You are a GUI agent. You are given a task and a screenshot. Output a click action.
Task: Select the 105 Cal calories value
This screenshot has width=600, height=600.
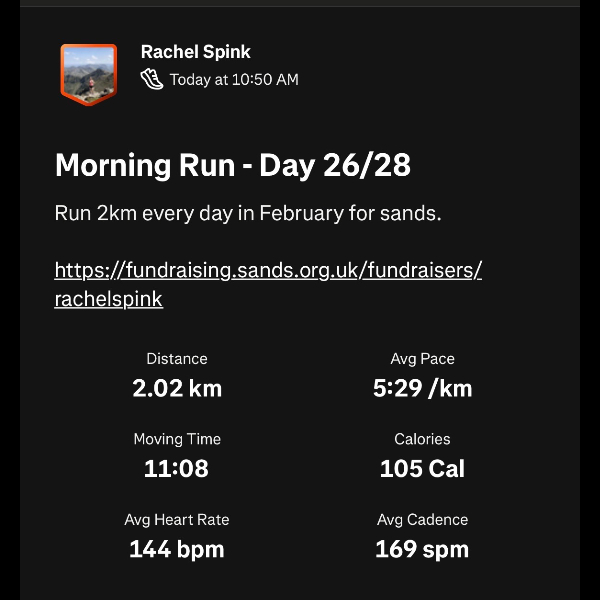[422, 468]
